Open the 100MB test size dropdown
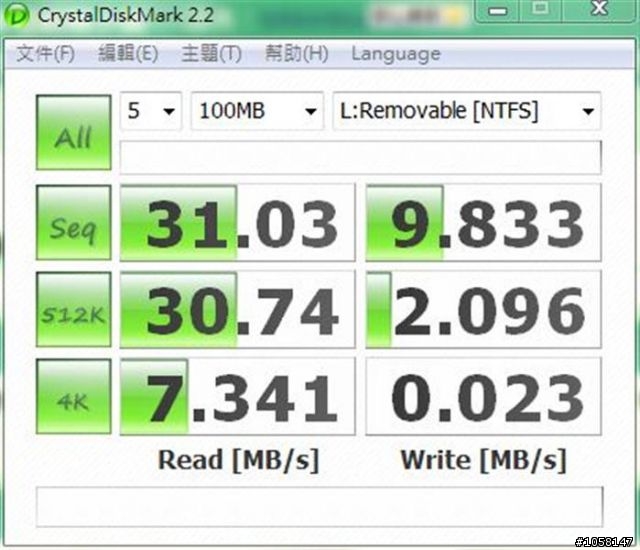The height and width of the screenshot is (550, 640). click(257, 111)
